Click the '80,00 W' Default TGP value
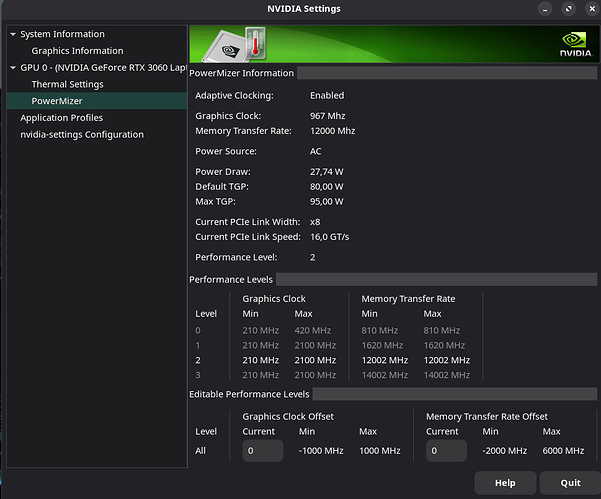The height and width of the screenshot is (499, 601). tap(327, 187)
